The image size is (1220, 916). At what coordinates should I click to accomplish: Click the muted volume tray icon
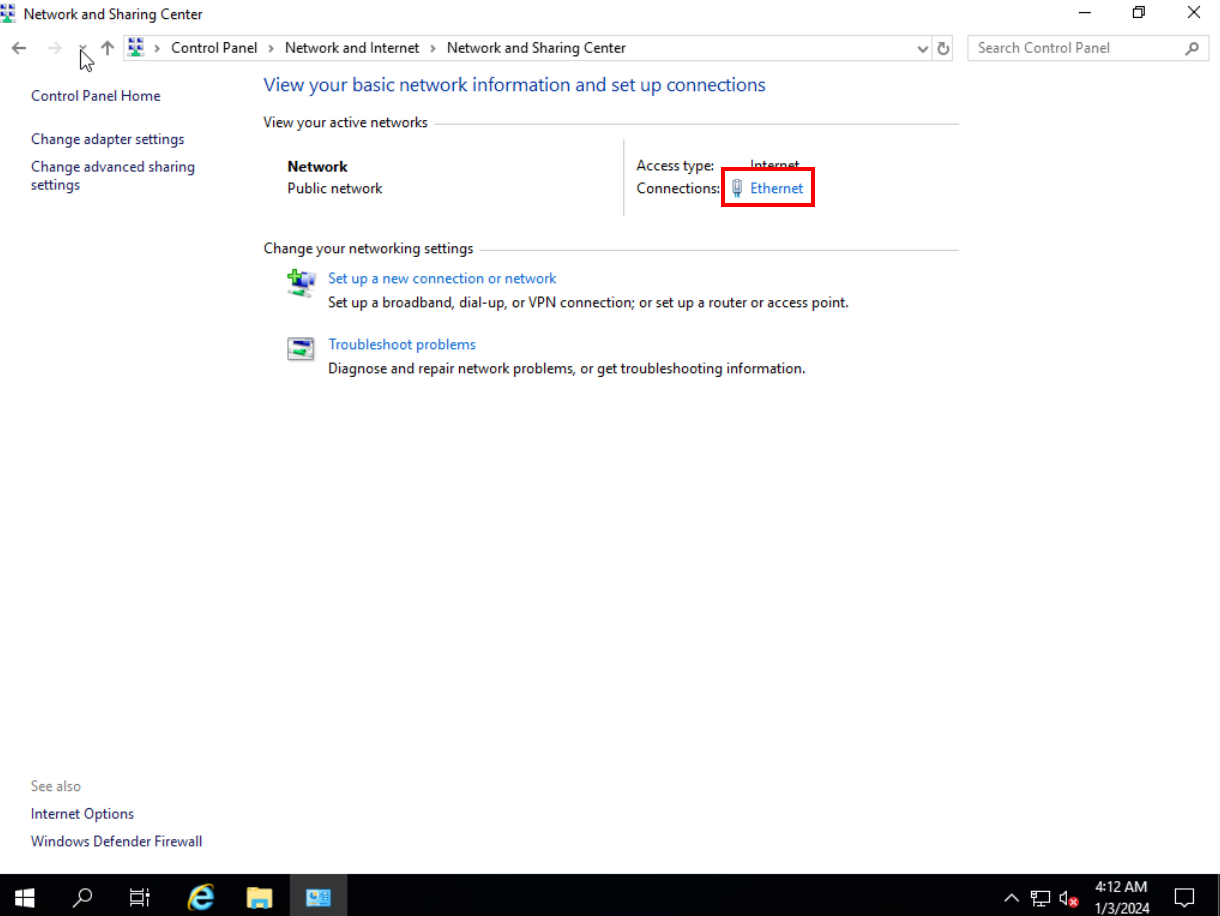coord(1068,898)
